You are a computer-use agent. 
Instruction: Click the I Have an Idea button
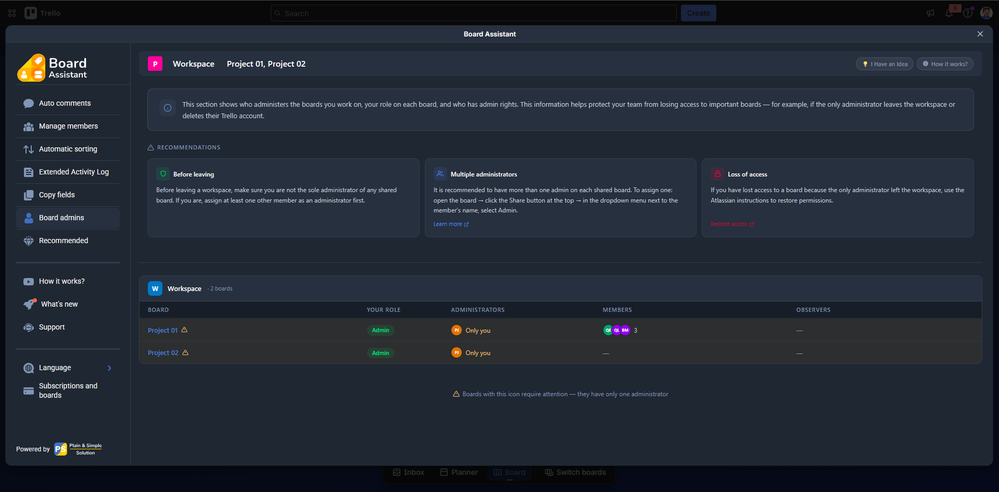click(x=884, y=64)
